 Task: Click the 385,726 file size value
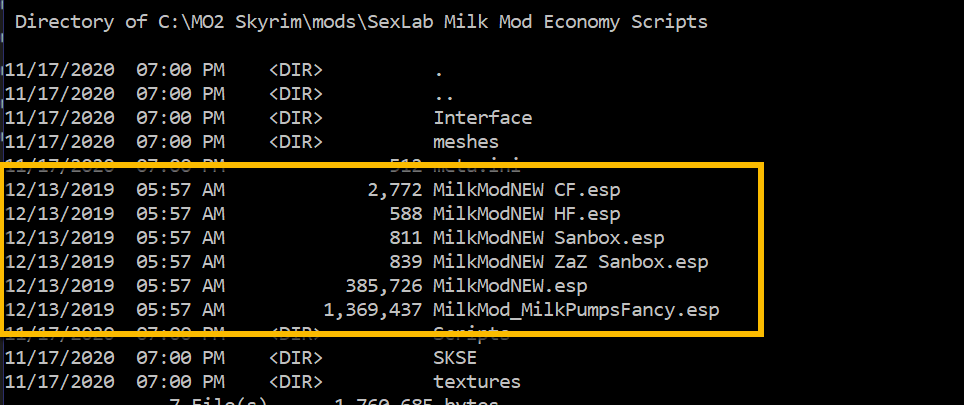point(384,286)
